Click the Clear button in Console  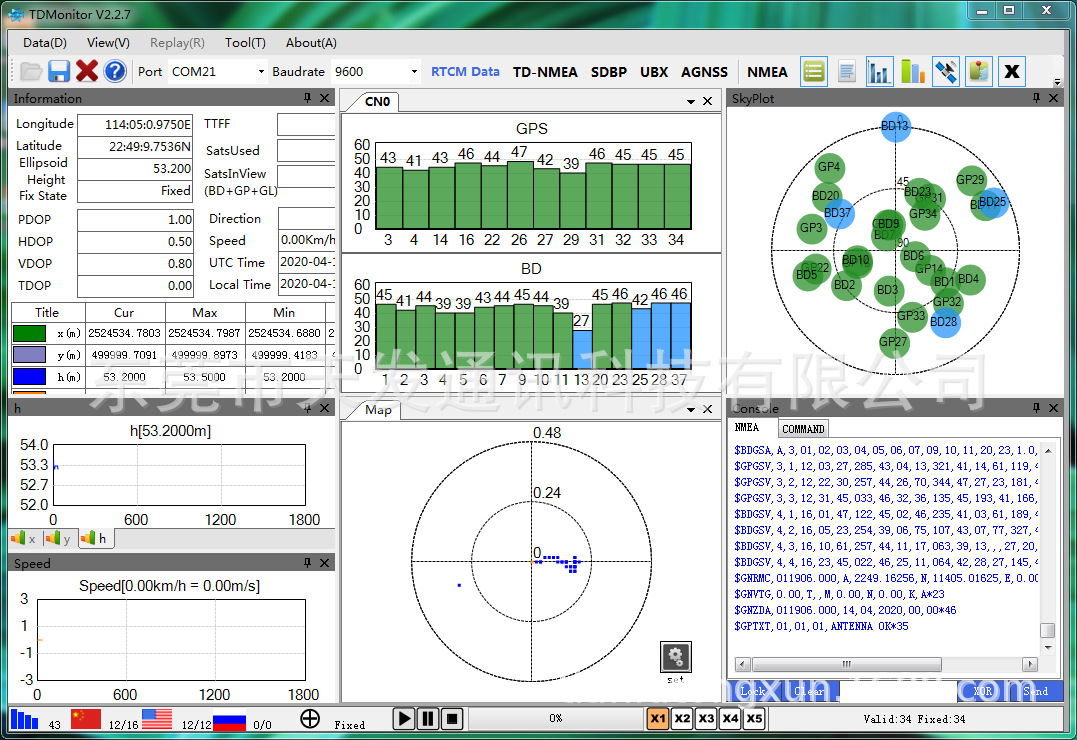[x=809, y=691]
